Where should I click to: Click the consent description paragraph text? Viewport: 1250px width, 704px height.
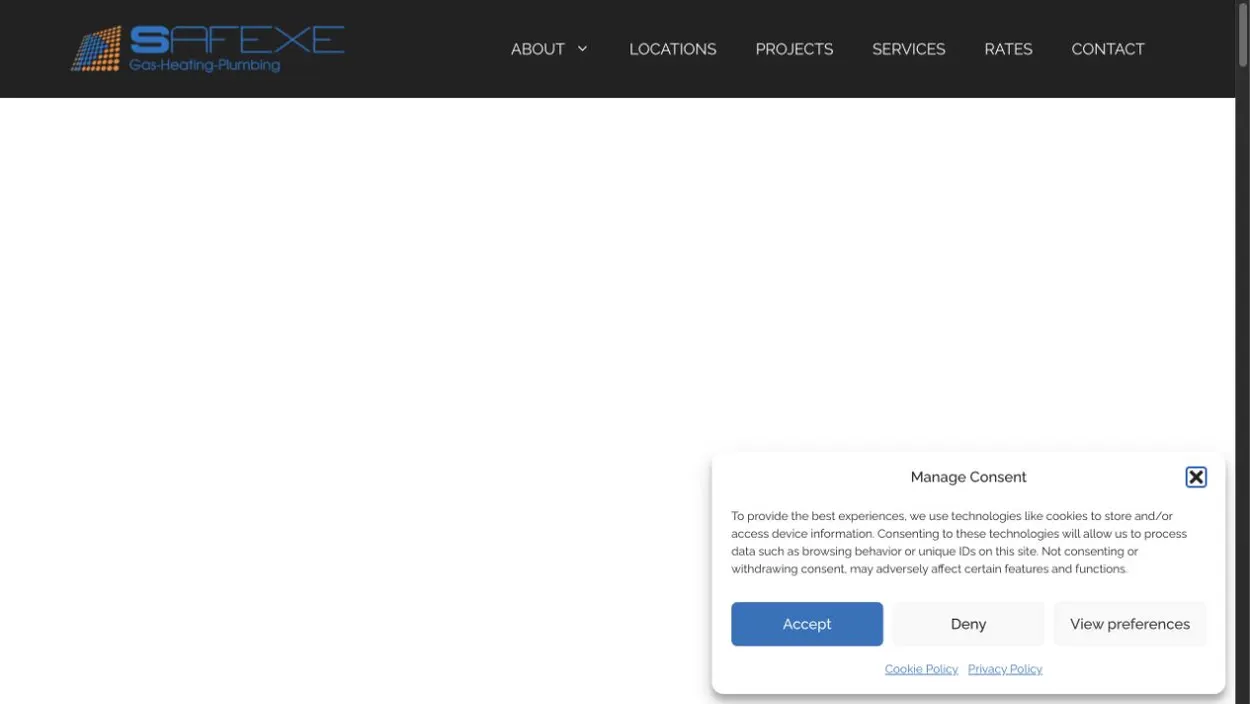959,543
